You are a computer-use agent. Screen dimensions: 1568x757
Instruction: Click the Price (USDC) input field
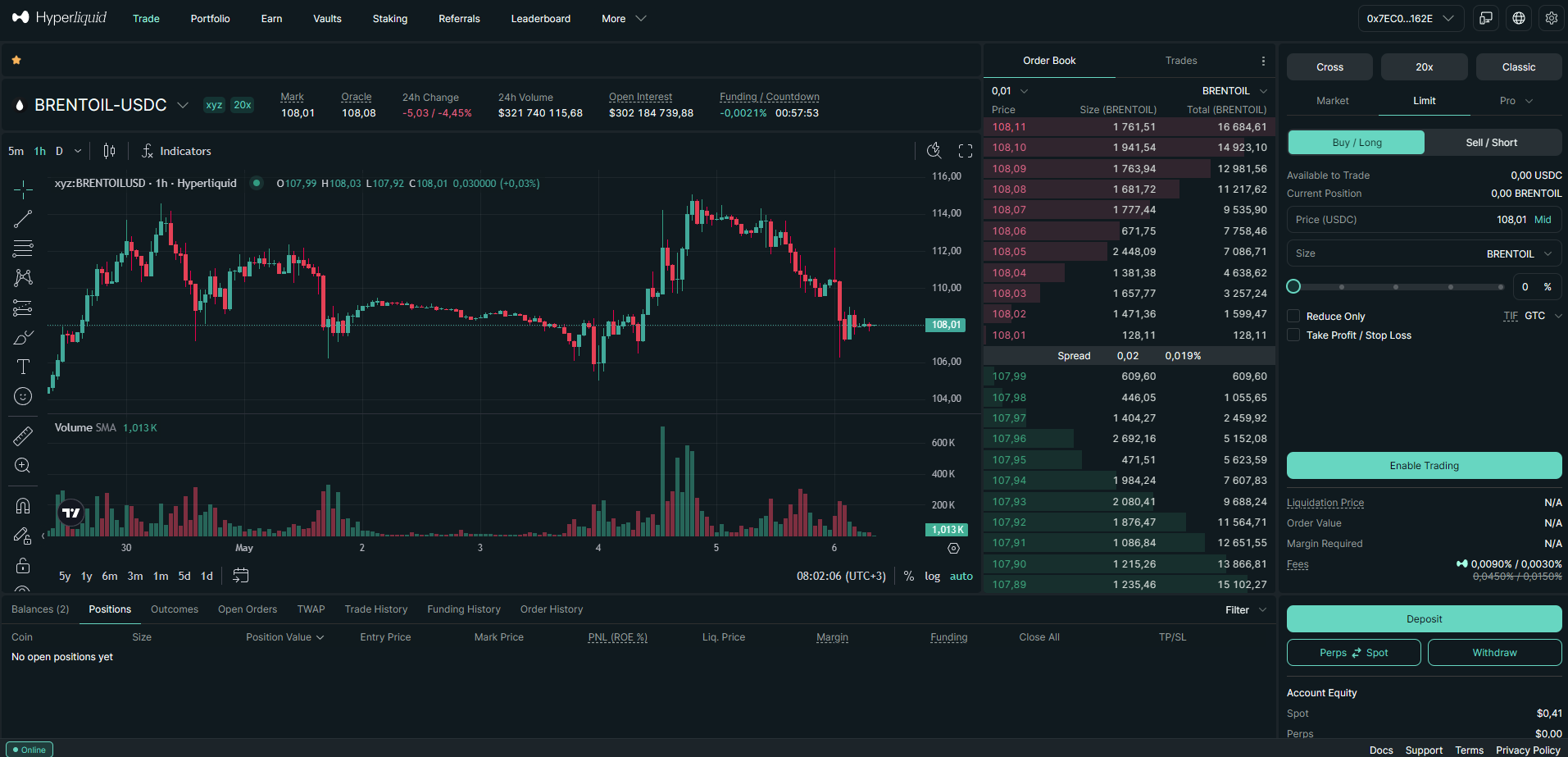(1424, 220)
